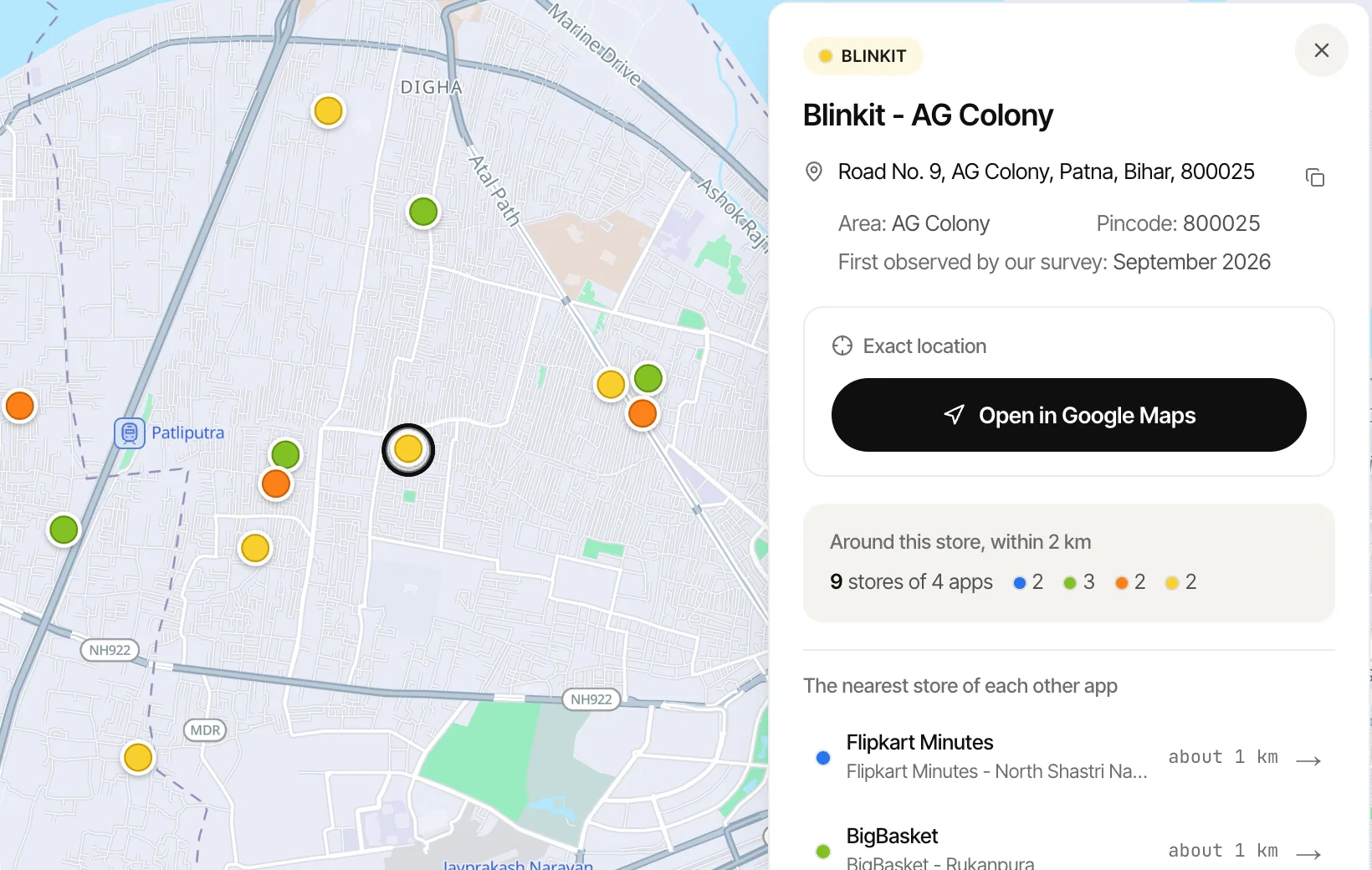Select BigBasket - Rukanpura store row
This screenshot has width=1372, height=870.
(1068, 847)
